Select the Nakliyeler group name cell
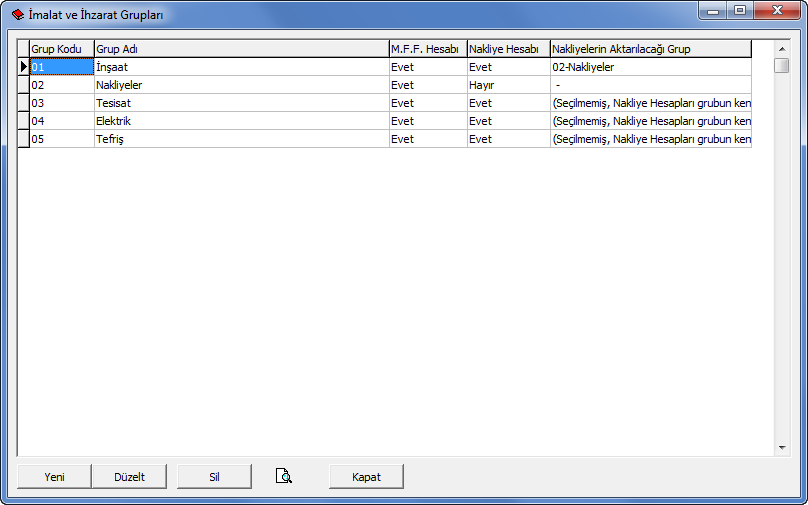This screenshot has width=808, height=505. [240, 85]
